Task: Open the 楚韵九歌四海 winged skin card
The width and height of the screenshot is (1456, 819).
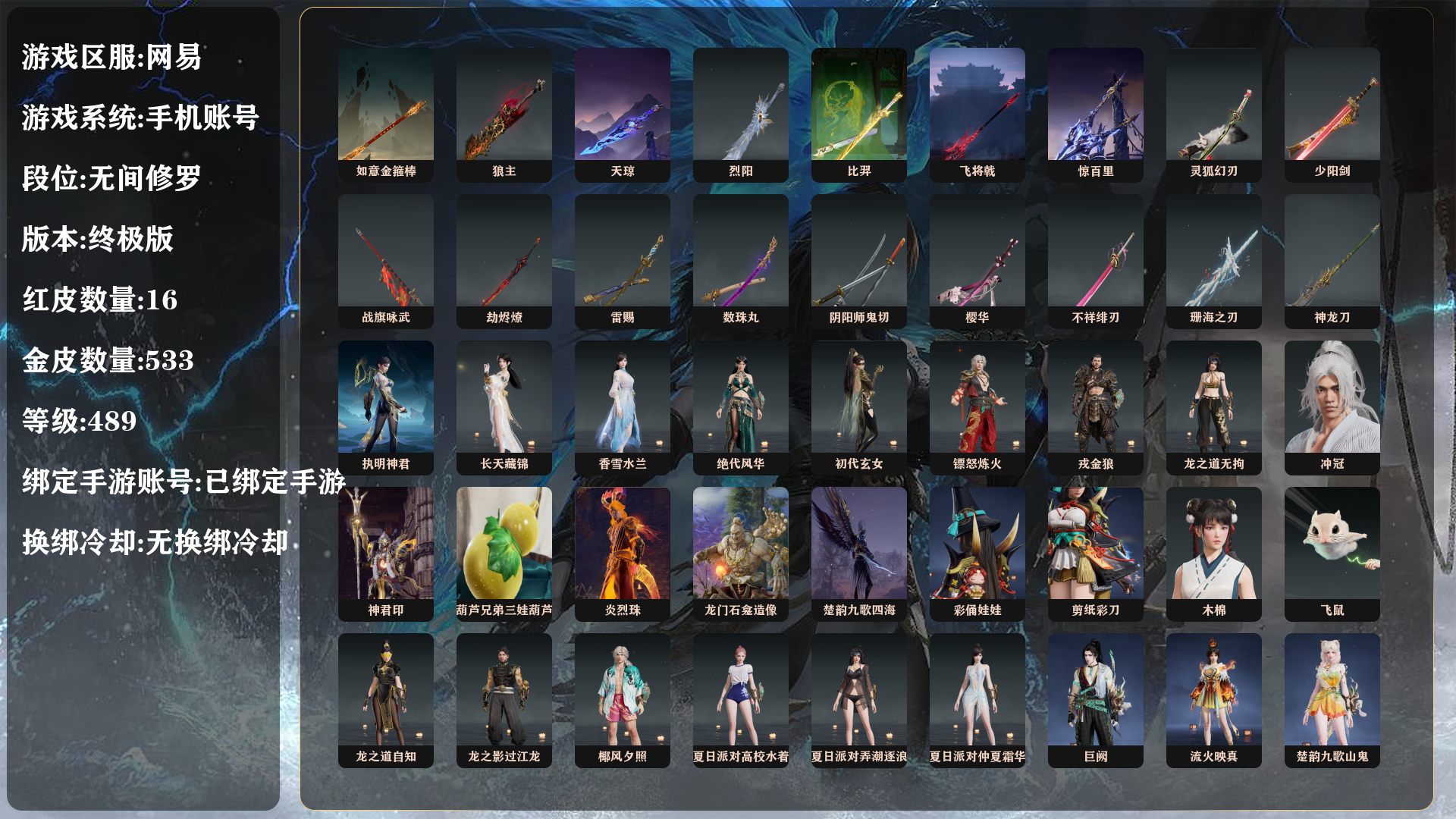Action: (859, 554)
